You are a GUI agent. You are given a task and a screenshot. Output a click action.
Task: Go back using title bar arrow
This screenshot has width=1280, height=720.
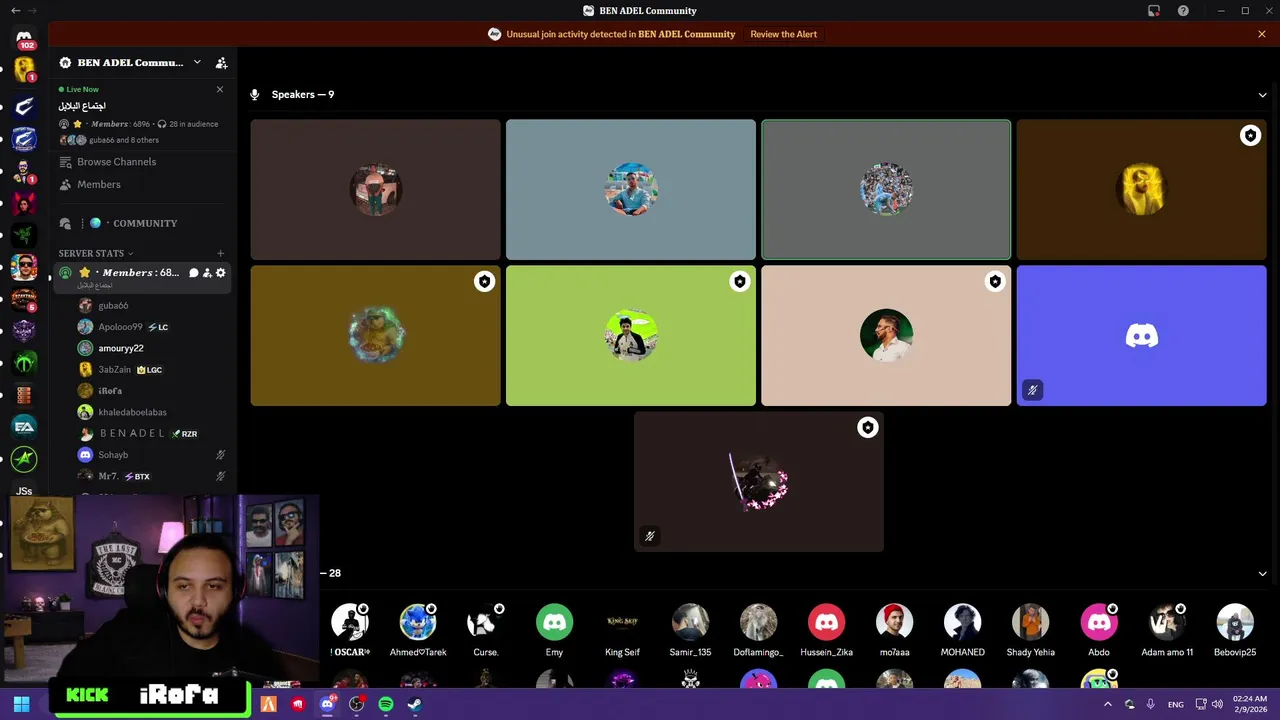click(15, 11)
